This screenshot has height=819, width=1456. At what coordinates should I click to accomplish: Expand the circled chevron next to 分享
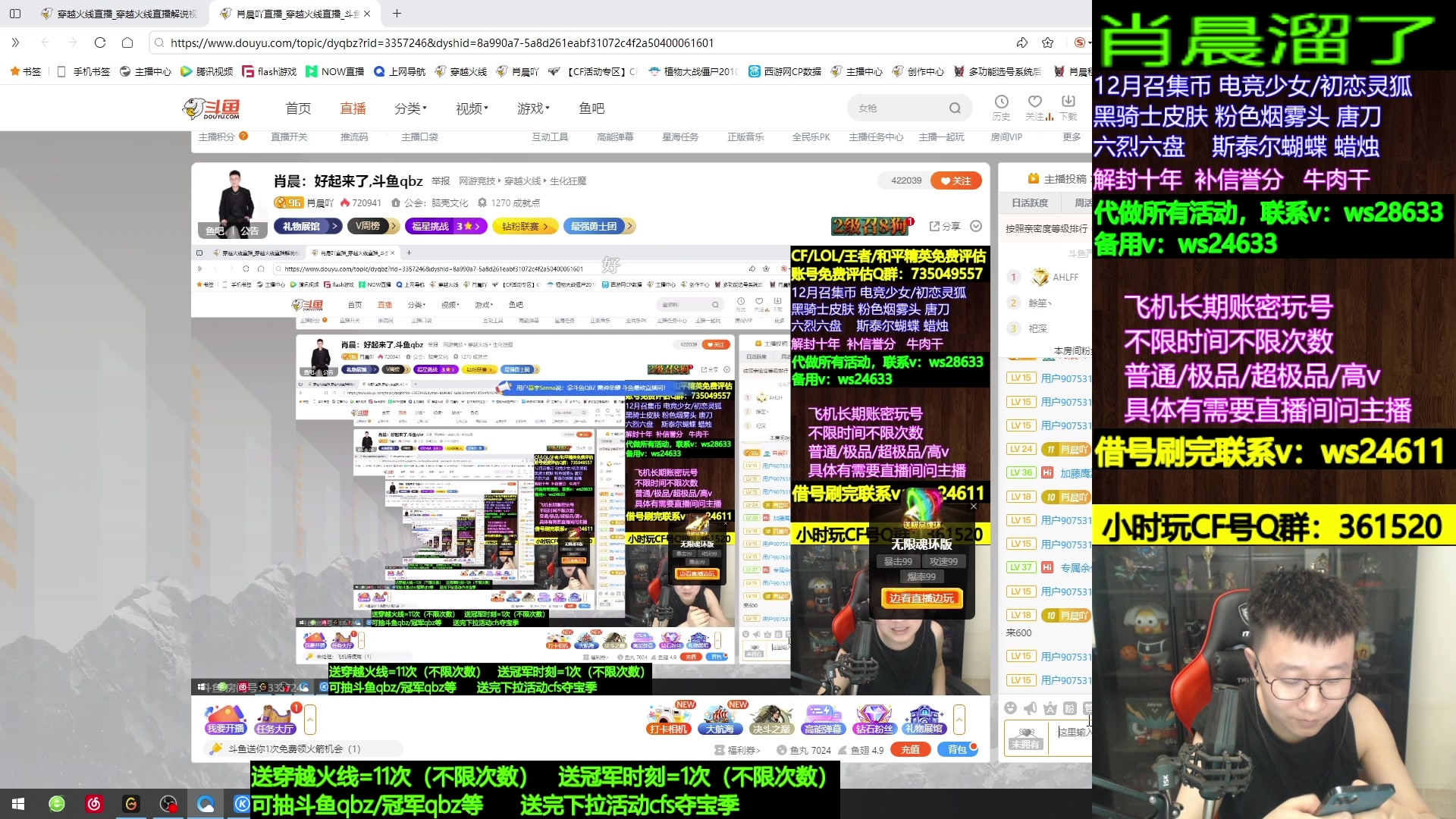976,226
